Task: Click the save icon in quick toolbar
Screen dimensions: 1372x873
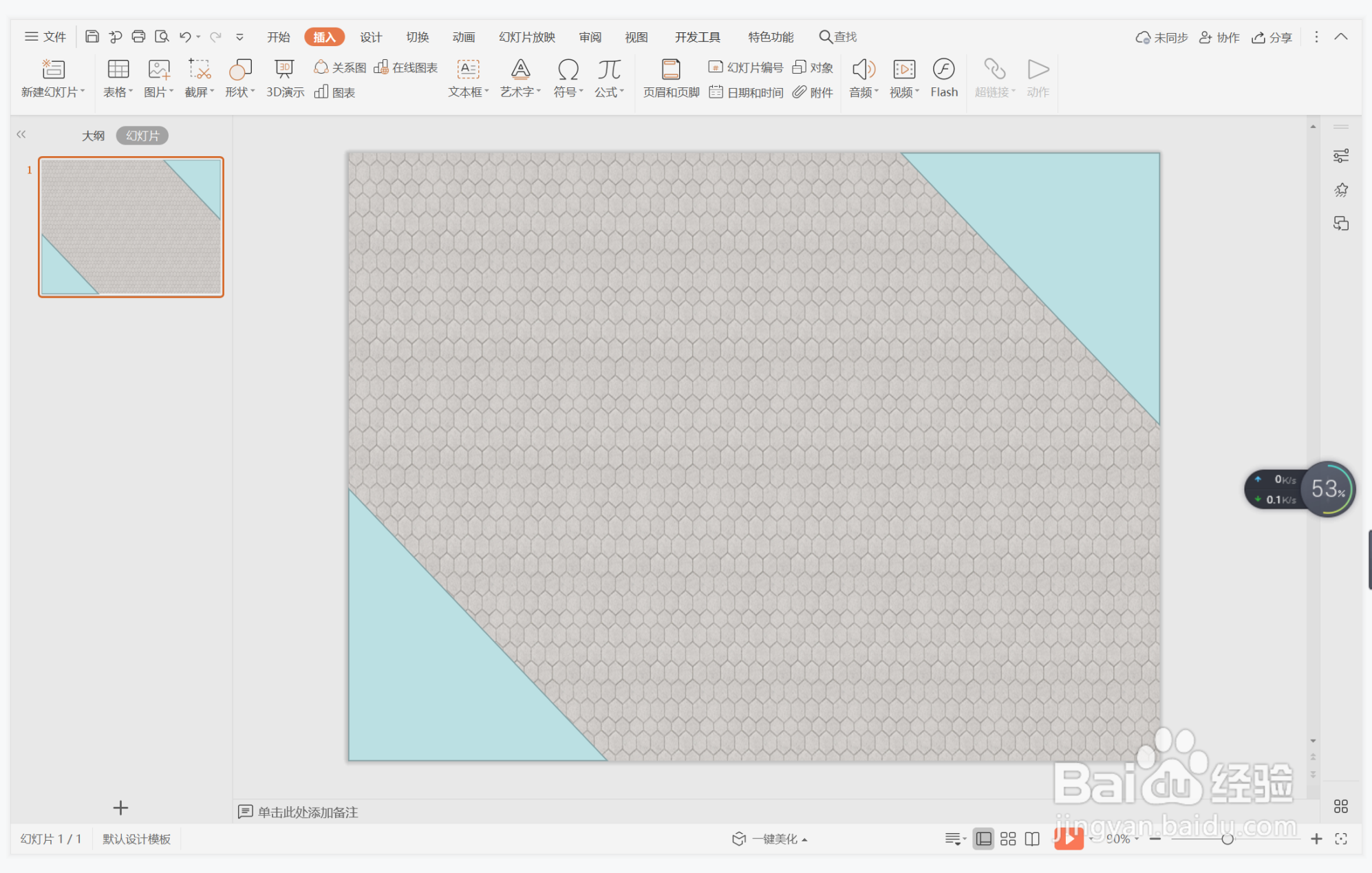Action: tap(92, 36)
